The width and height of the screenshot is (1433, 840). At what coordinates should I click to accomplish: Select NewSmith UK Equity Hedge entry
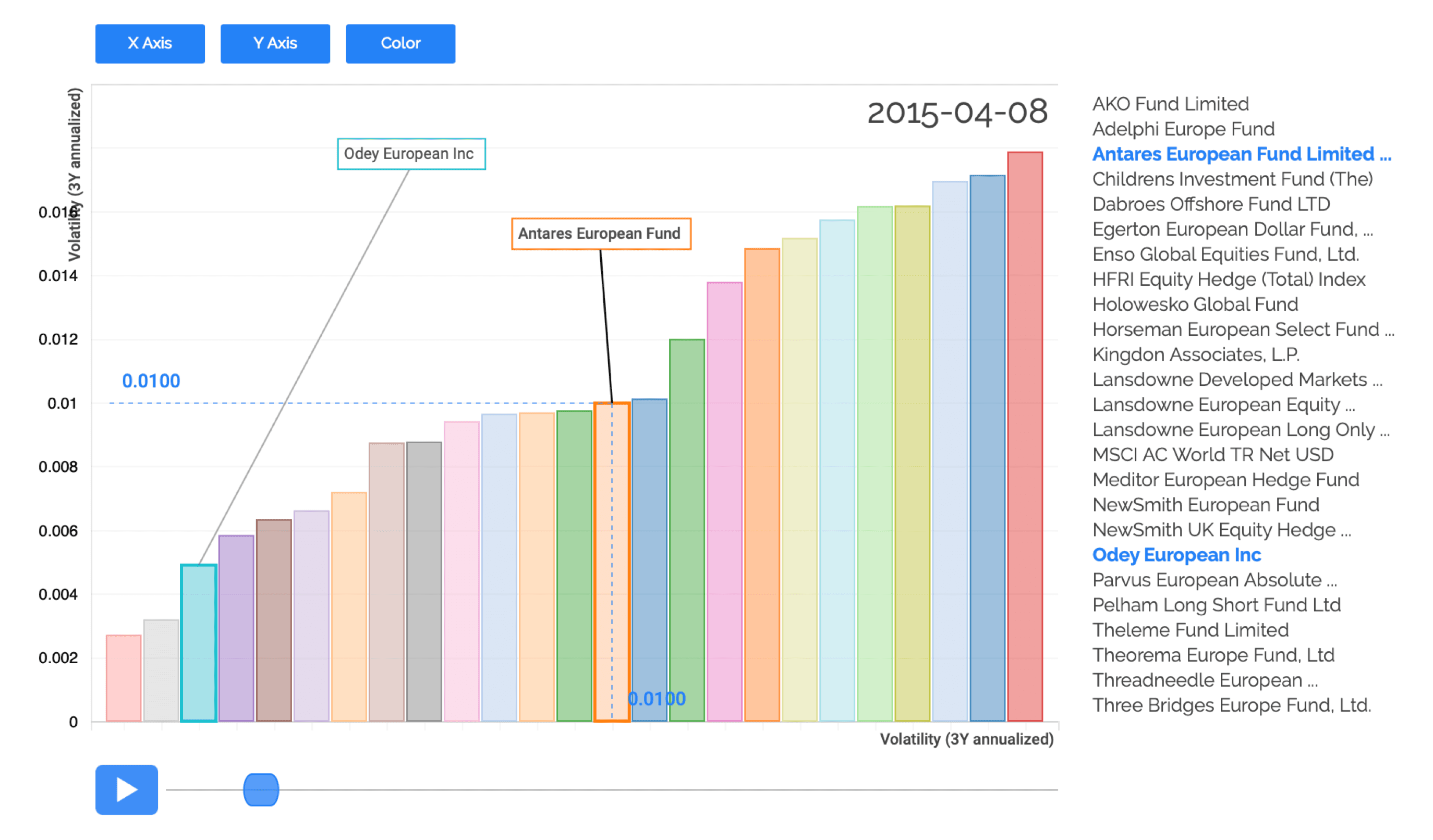click(x=1221, y=529)
